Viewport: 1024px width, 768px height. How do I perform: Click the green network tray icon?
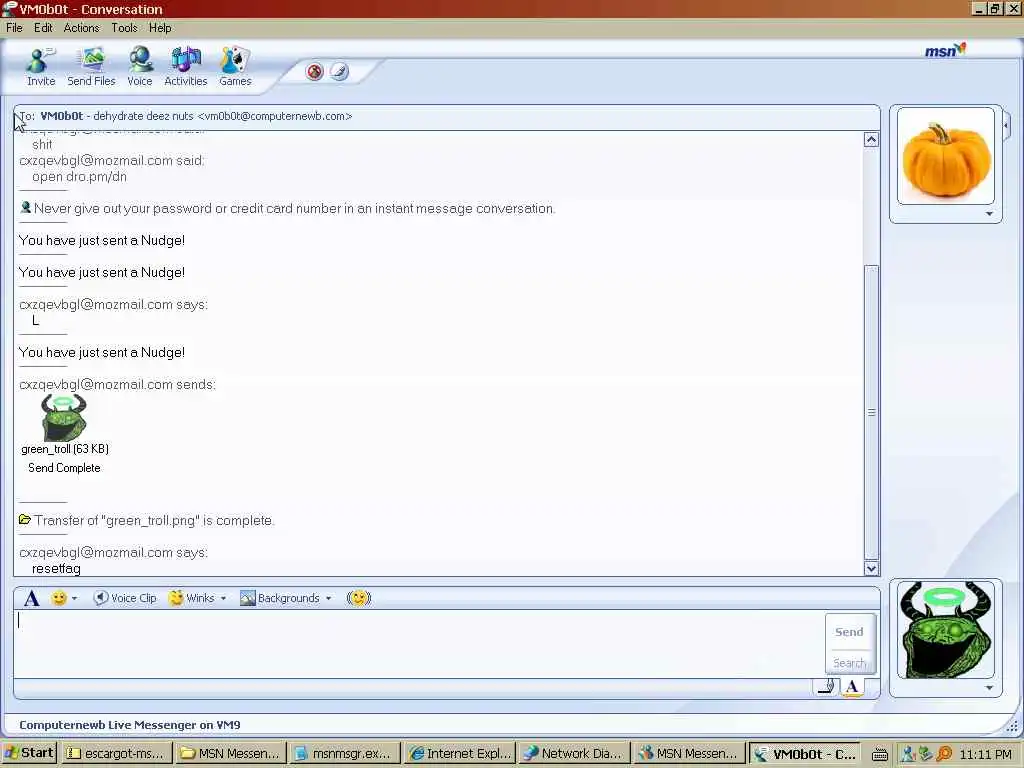click(925, 754)
